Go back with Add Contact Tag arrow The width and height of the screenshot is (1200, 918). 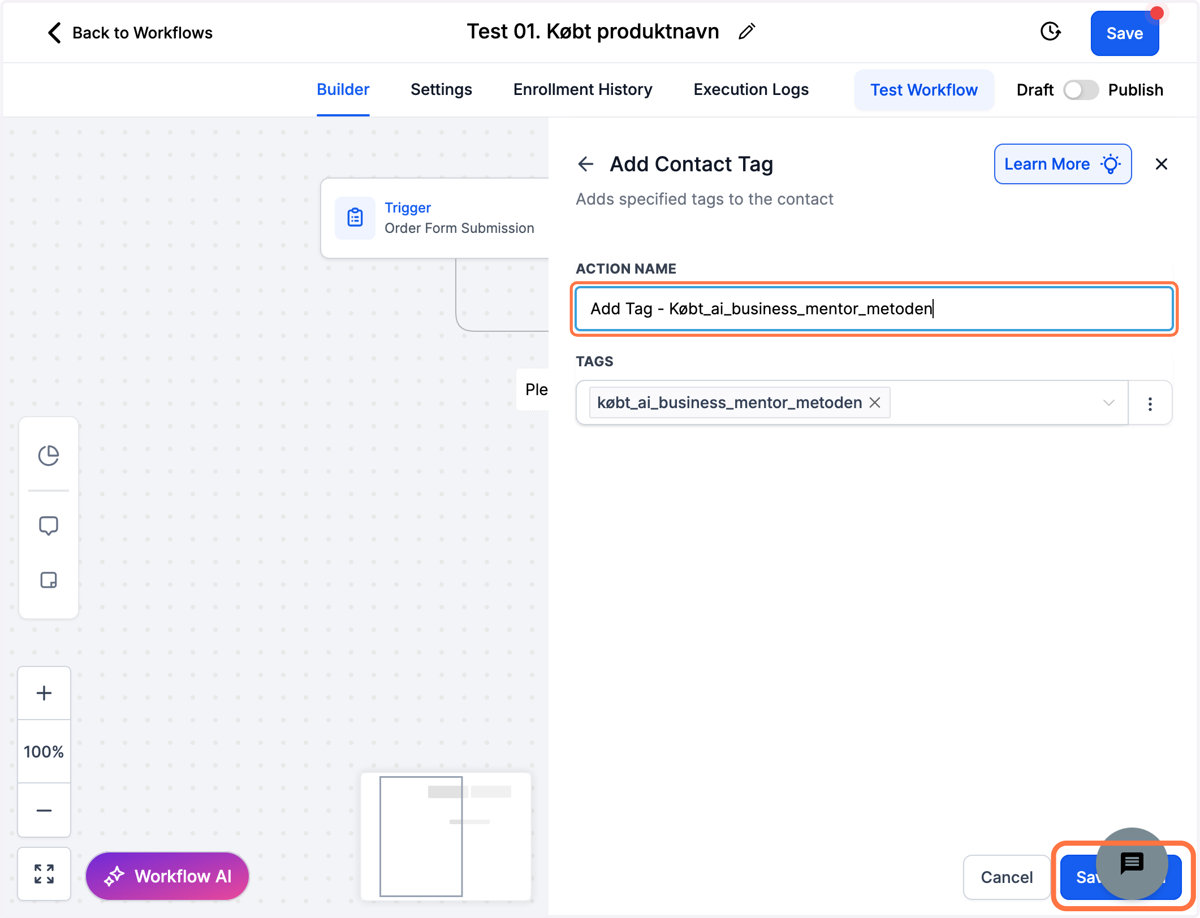click(x=586, y=164)
